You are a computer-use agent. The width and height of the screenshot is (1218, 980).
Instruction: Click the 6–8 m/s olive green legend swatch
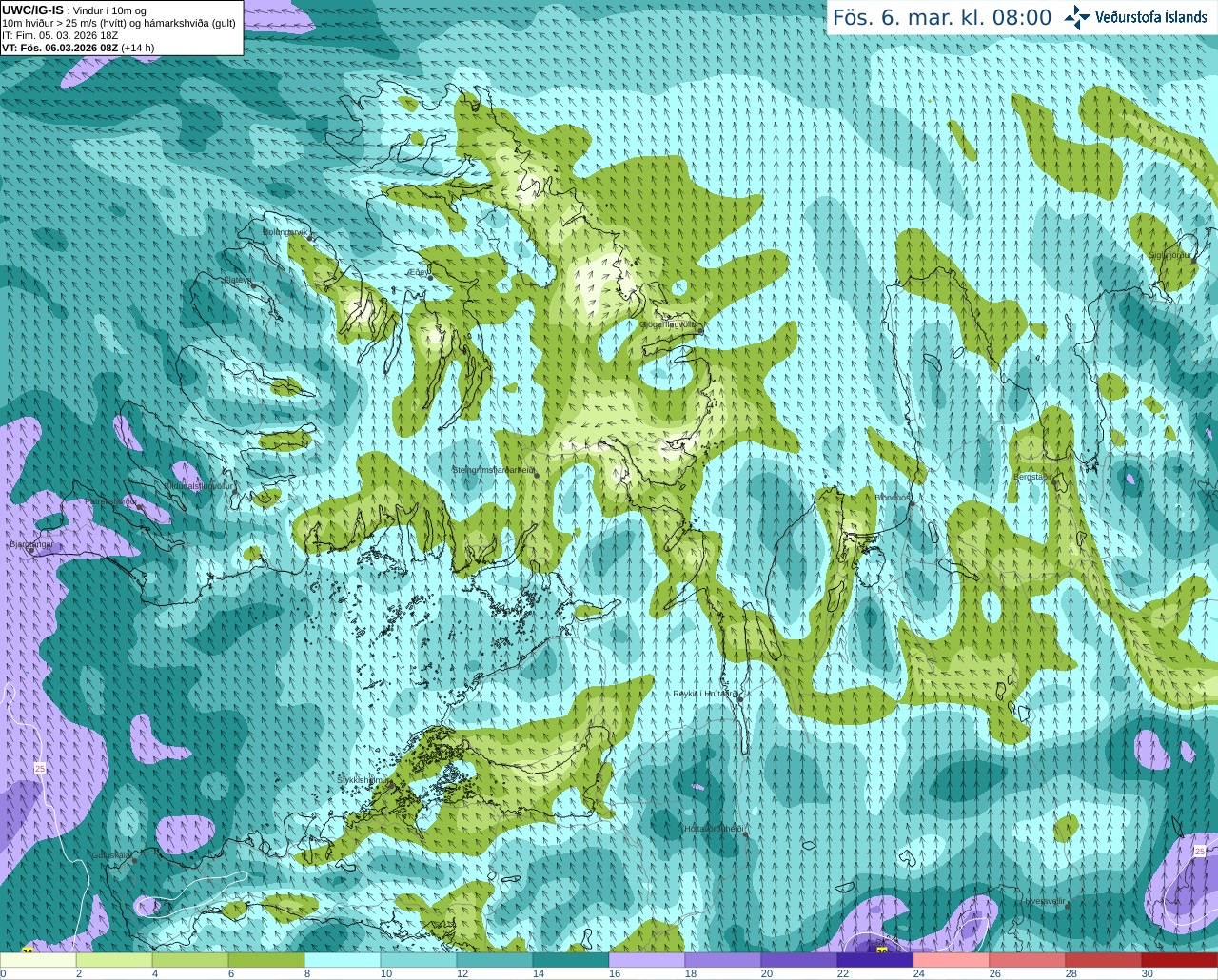coord(266,960)
